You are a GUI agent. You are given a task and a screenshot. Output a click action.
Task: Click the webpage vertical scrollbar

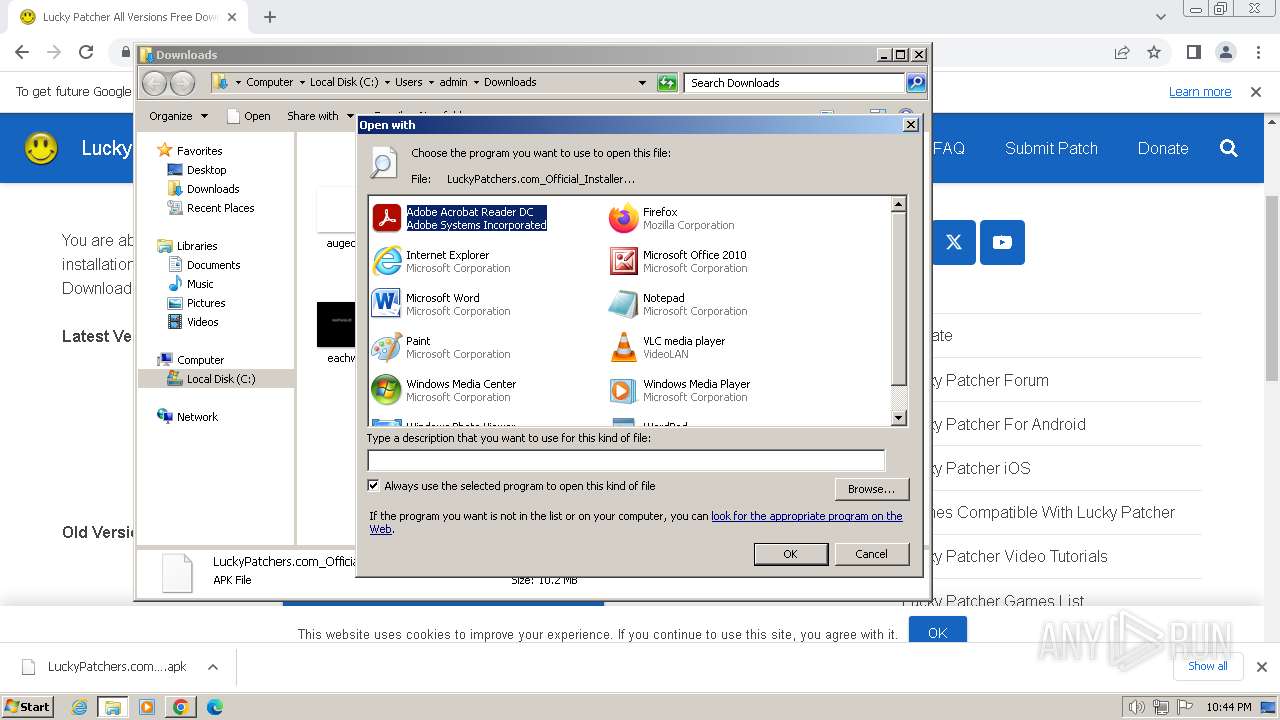(x=1272, y=290)
